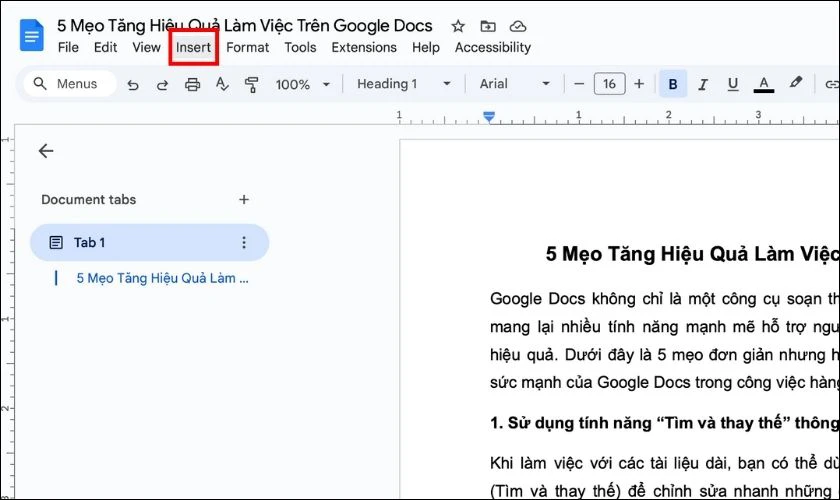The width and height of the screenshot is (840, 500).
Task: Open the Heading 1 style dropdown
Action: [x=404, y=84]
